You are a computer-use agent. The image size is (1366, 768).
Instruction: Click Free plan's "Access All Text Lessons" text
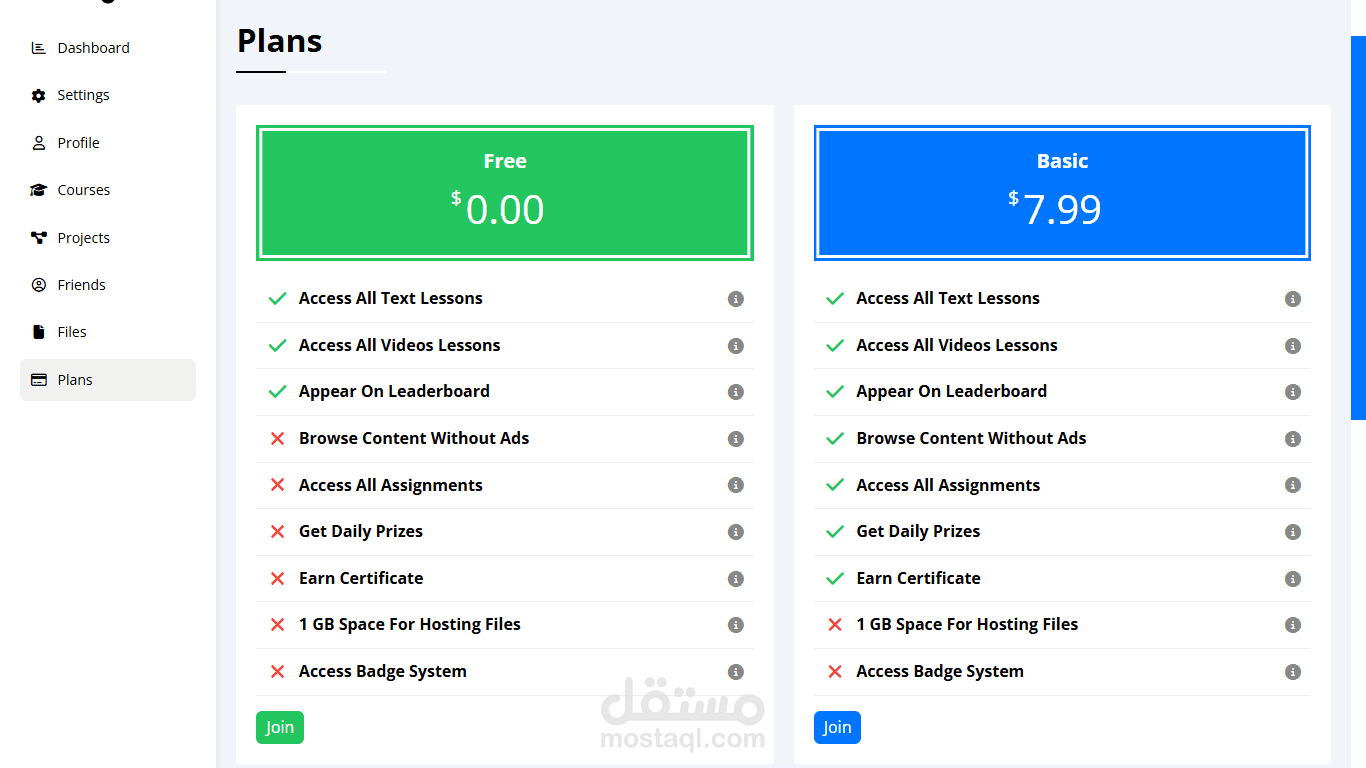[x=391, y=298]
